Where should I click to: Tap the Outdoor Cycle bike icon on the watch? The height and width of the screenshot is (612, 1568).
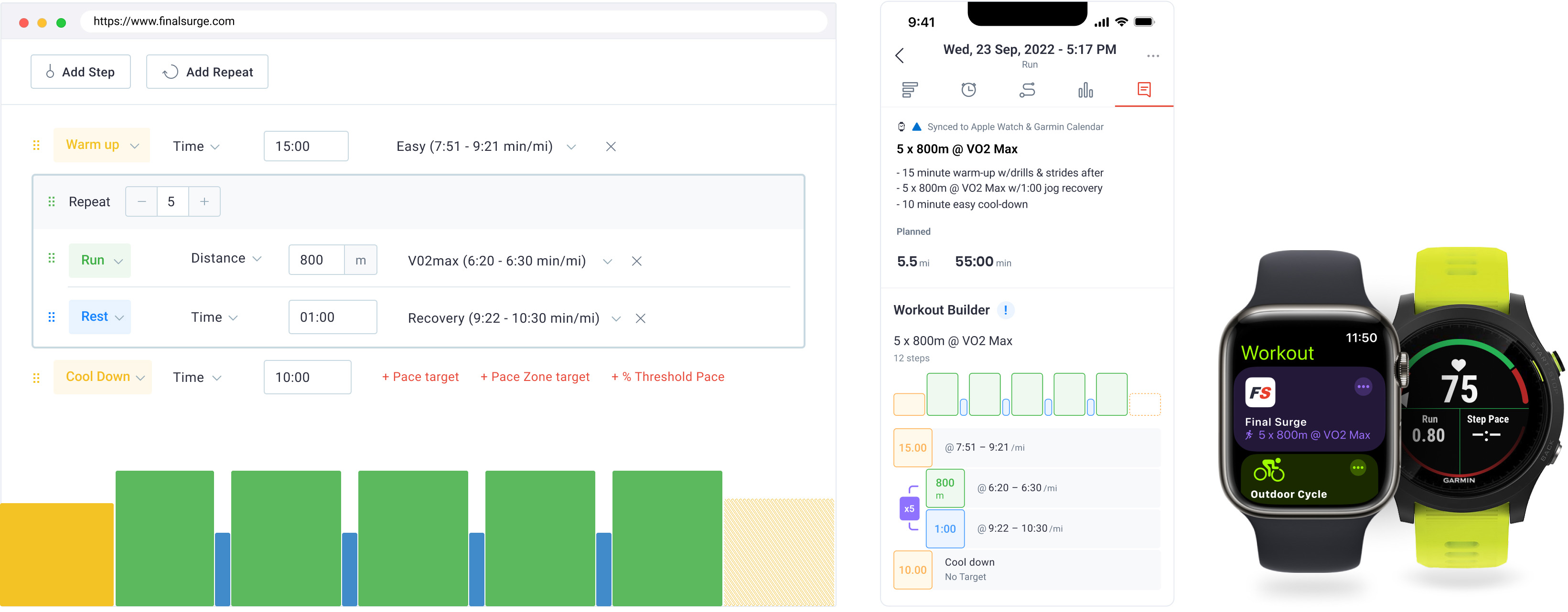tap(1268, 470)
